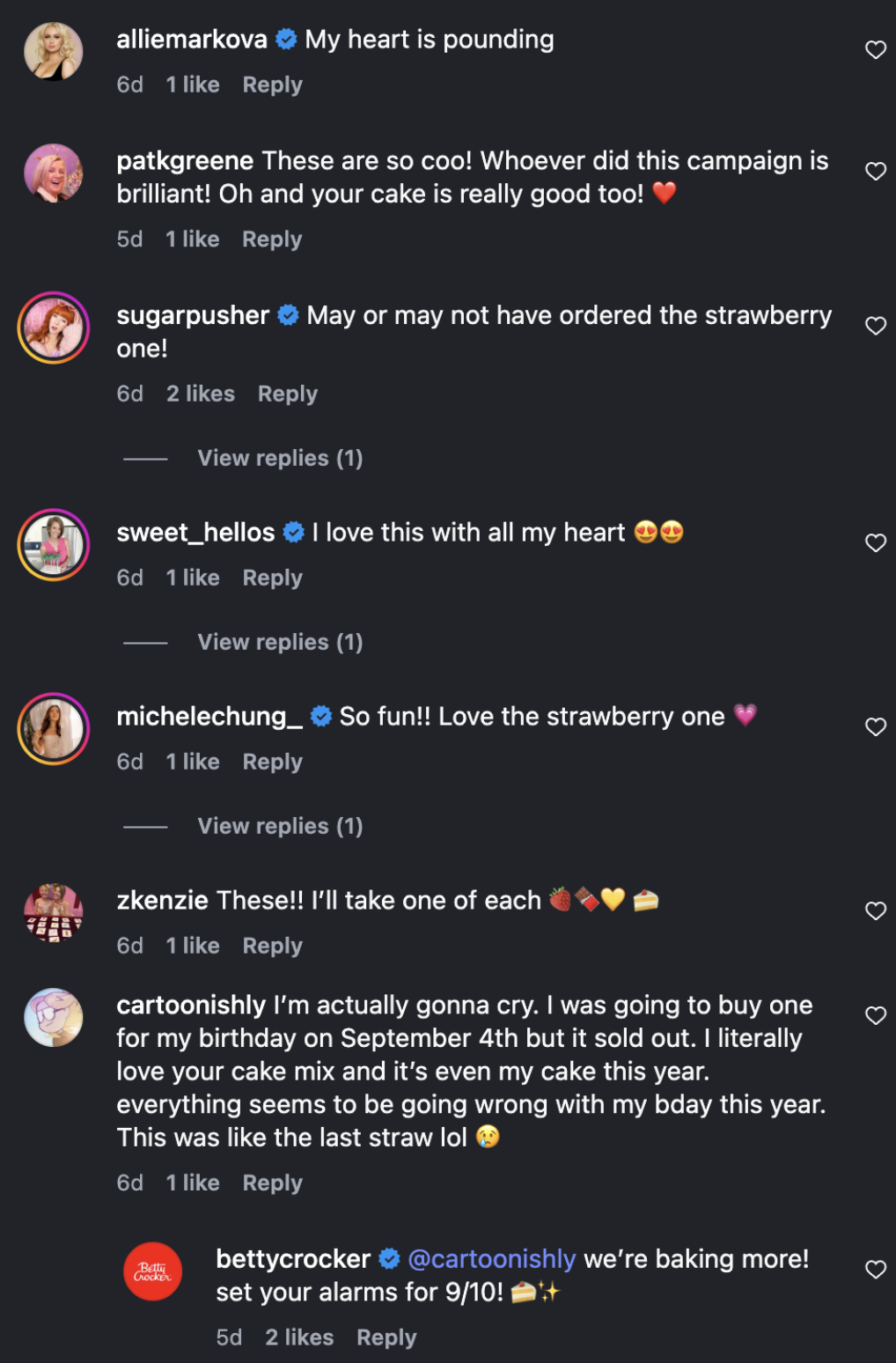Open cartoonishly's avatar
This screenshot has width=896, height=1363.
click(x=54, y=1017)
